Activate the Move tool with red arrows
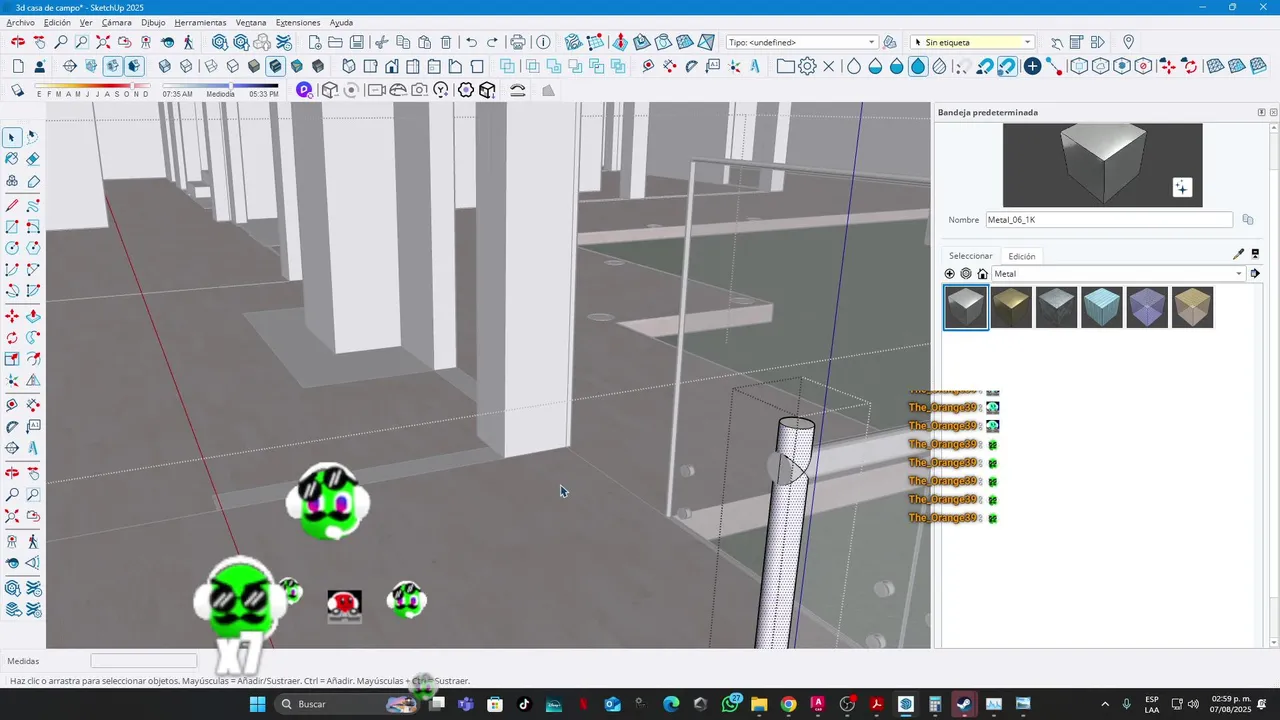 (x=12, y=316)
